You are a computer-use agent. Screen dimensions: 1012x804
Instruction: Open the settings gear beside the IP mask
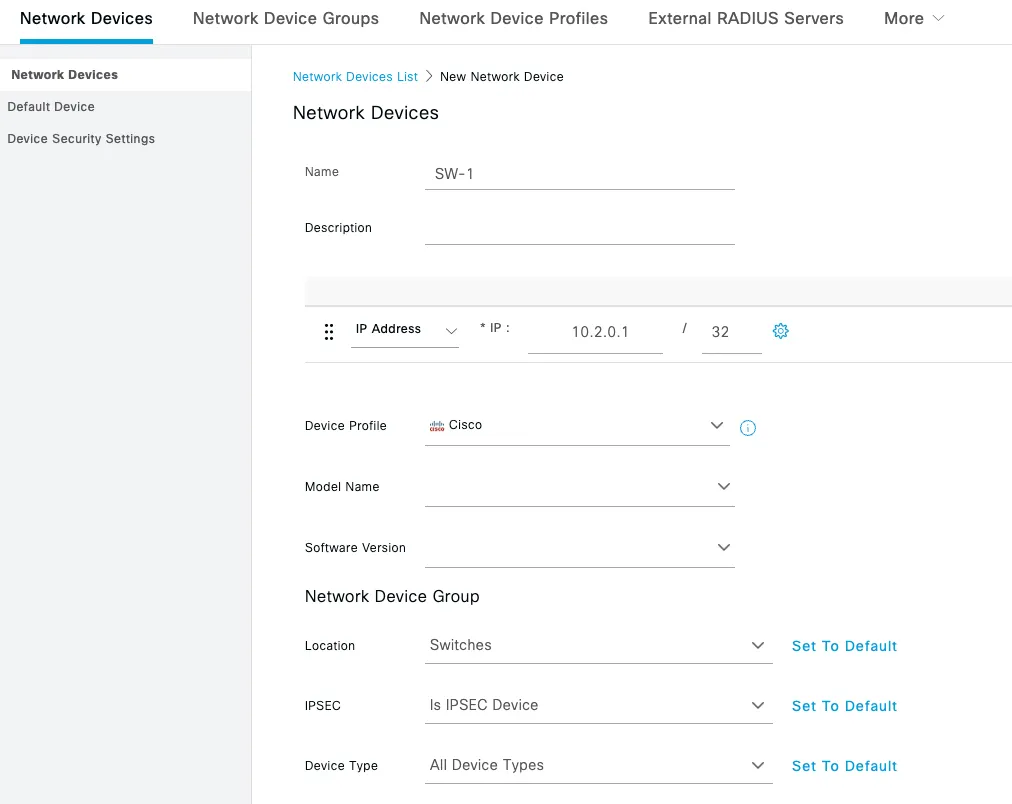(x=781, y=330)
